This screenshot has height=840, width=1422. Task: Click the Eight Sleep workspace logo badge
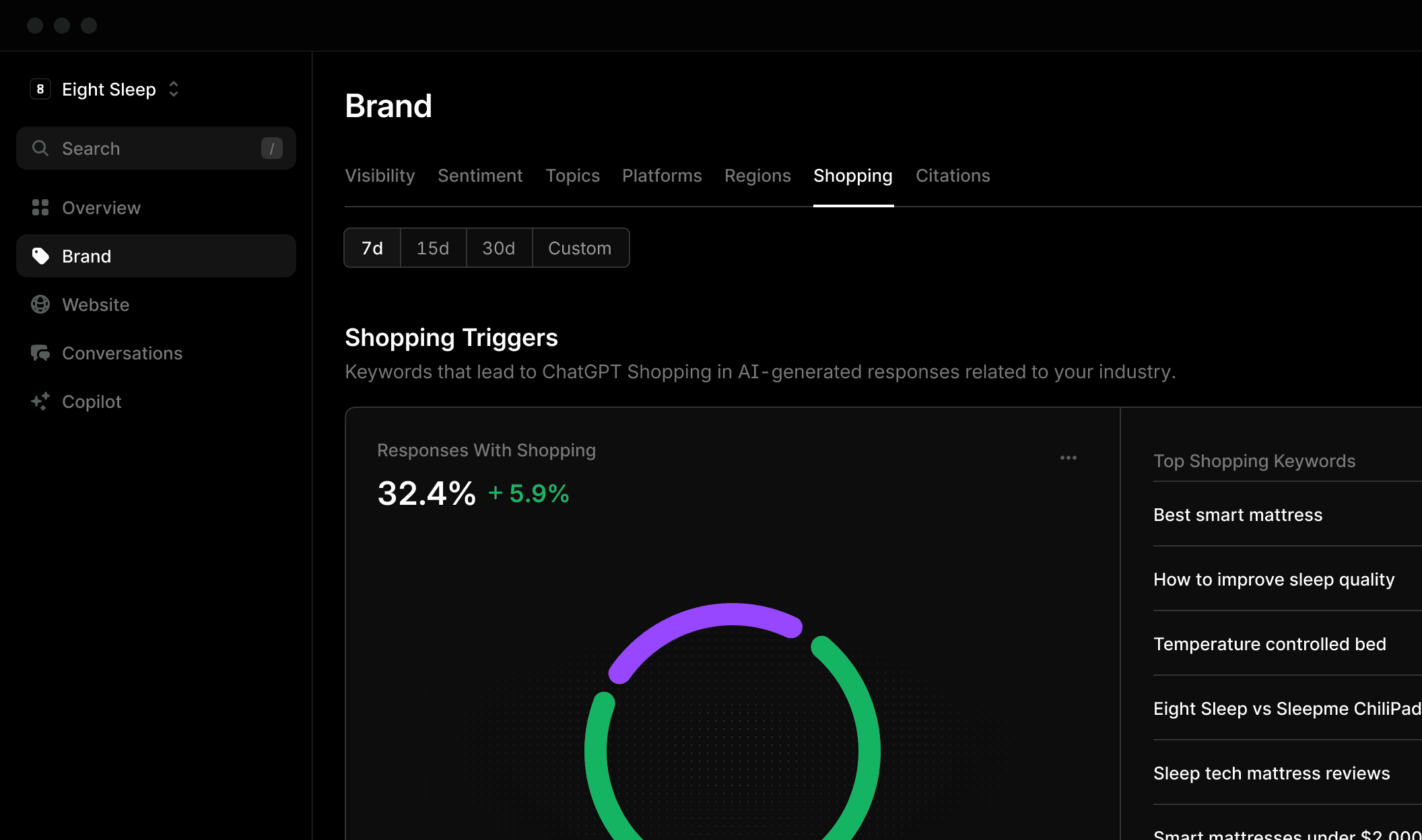40,89
